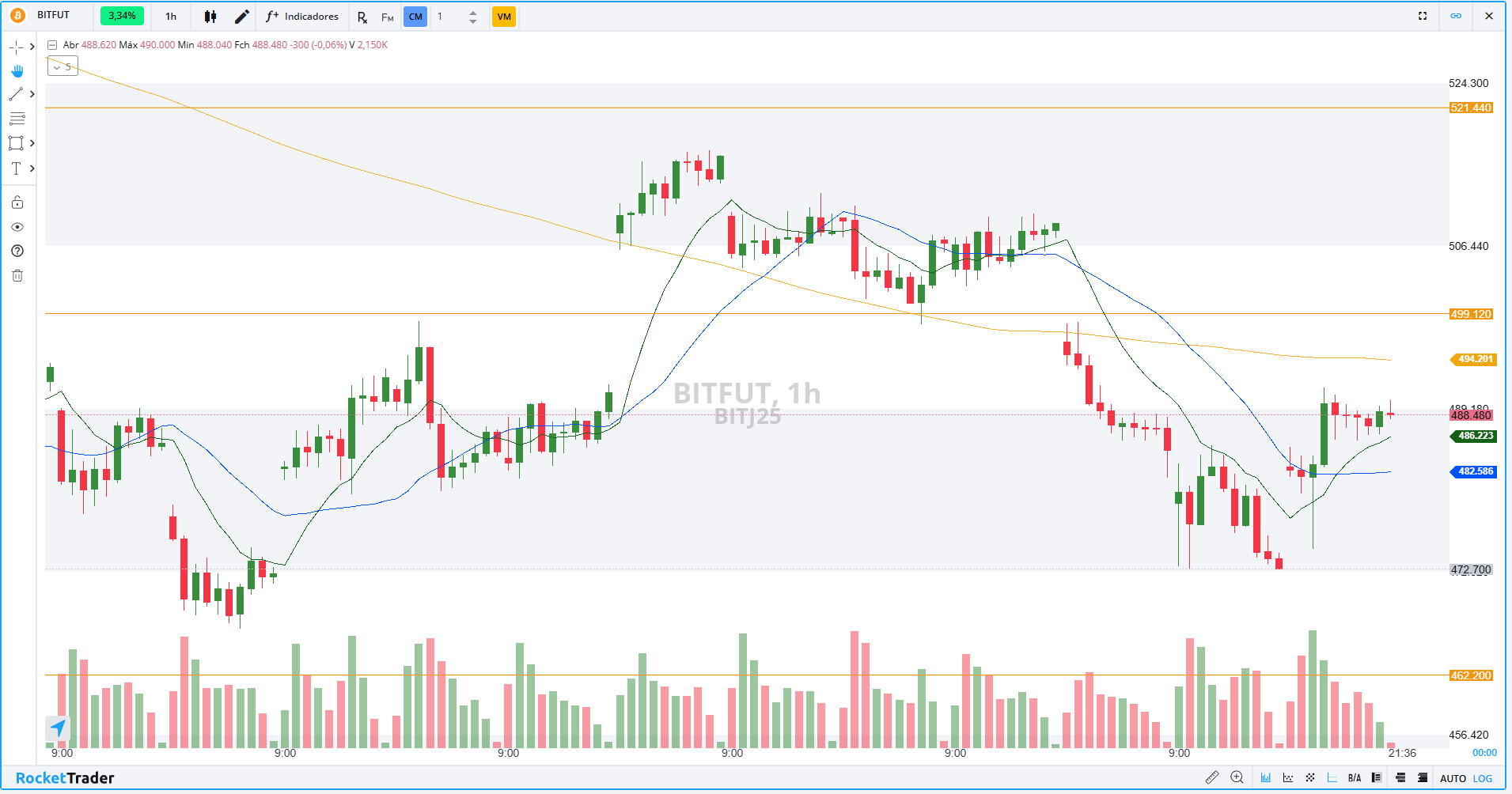Select the trend line drawing tool
Screen dimensions: 1512x794
click(x=16, y=94)
